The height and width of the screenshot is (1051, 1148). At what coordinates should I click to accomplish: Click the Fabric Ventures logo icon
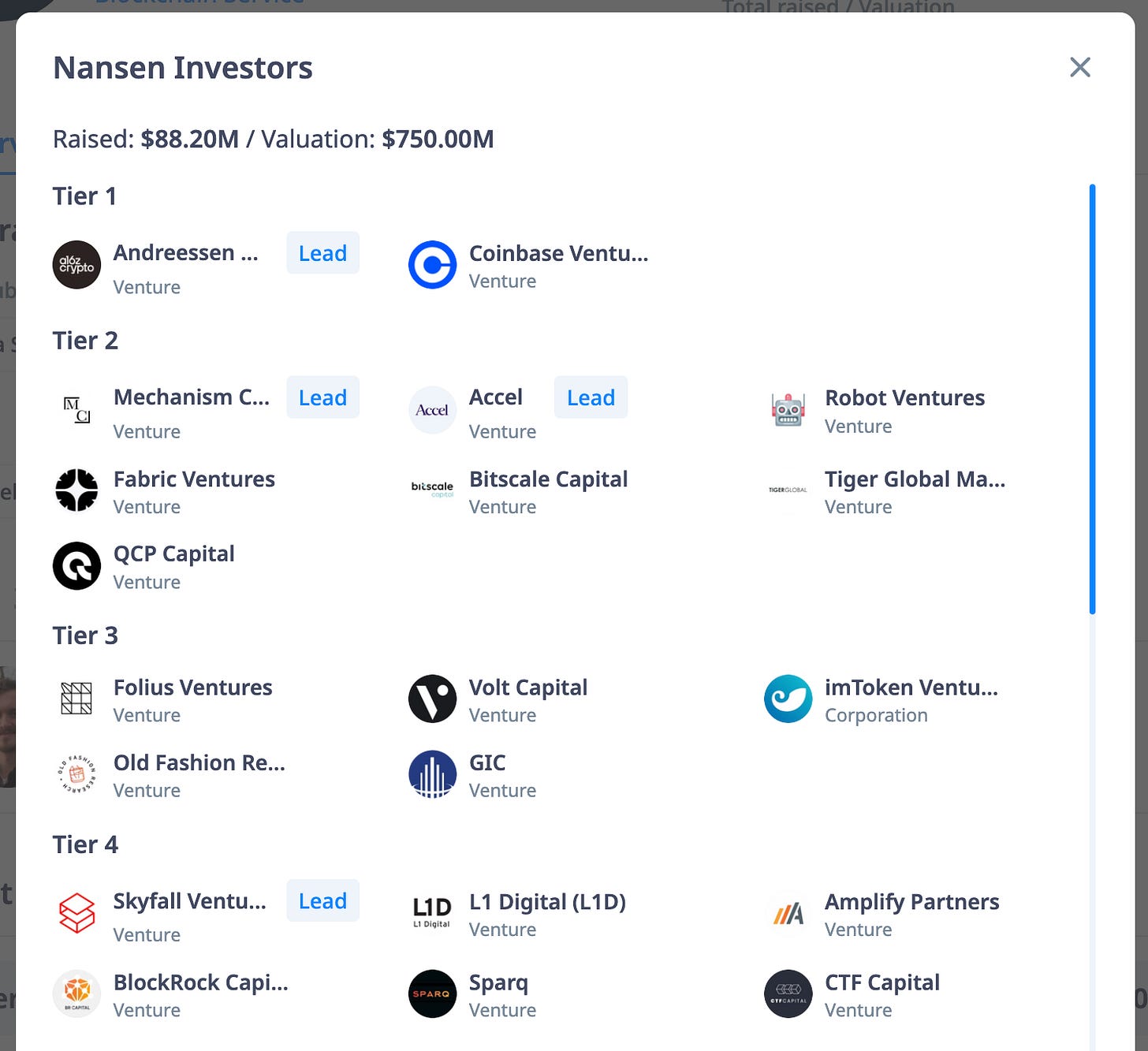[76, 490]
